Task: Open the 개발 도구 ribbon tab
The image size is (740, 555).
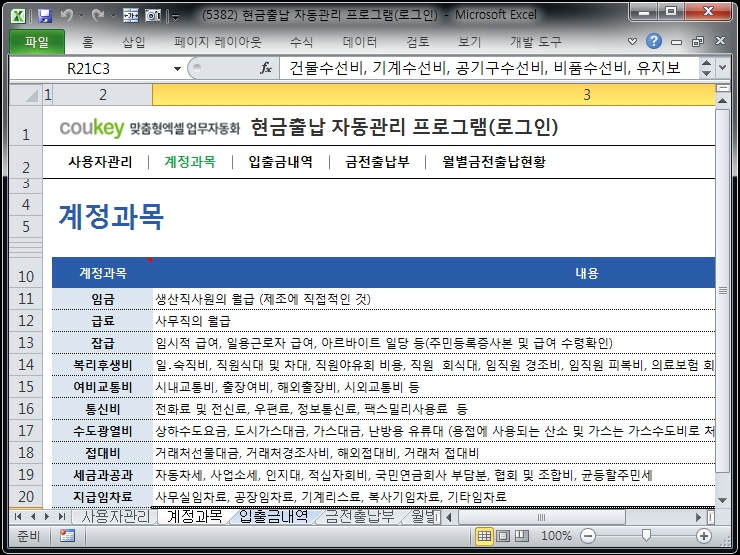Action: click(x=536, y=42)
